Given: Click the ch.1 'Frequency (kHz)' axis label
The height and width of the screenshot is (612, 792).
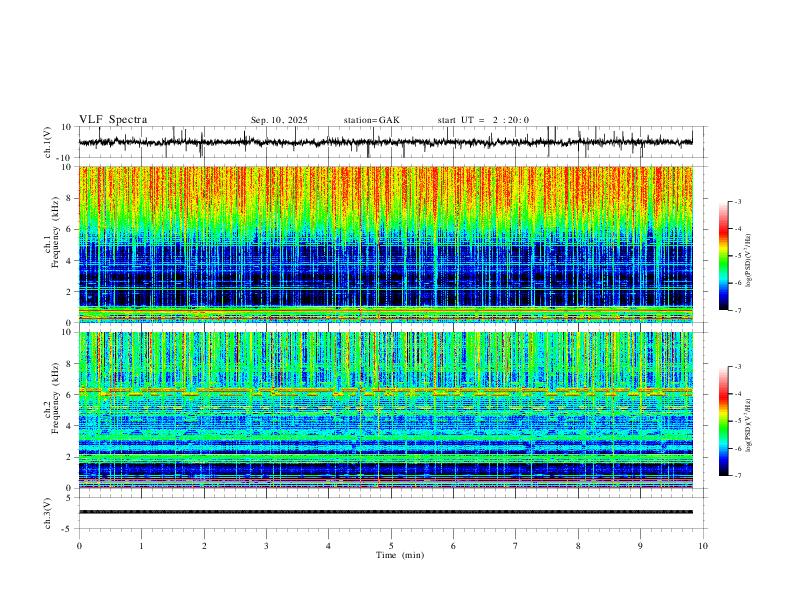Looking at the screenshot, I should pyautogui.click(x=55, y=232).
